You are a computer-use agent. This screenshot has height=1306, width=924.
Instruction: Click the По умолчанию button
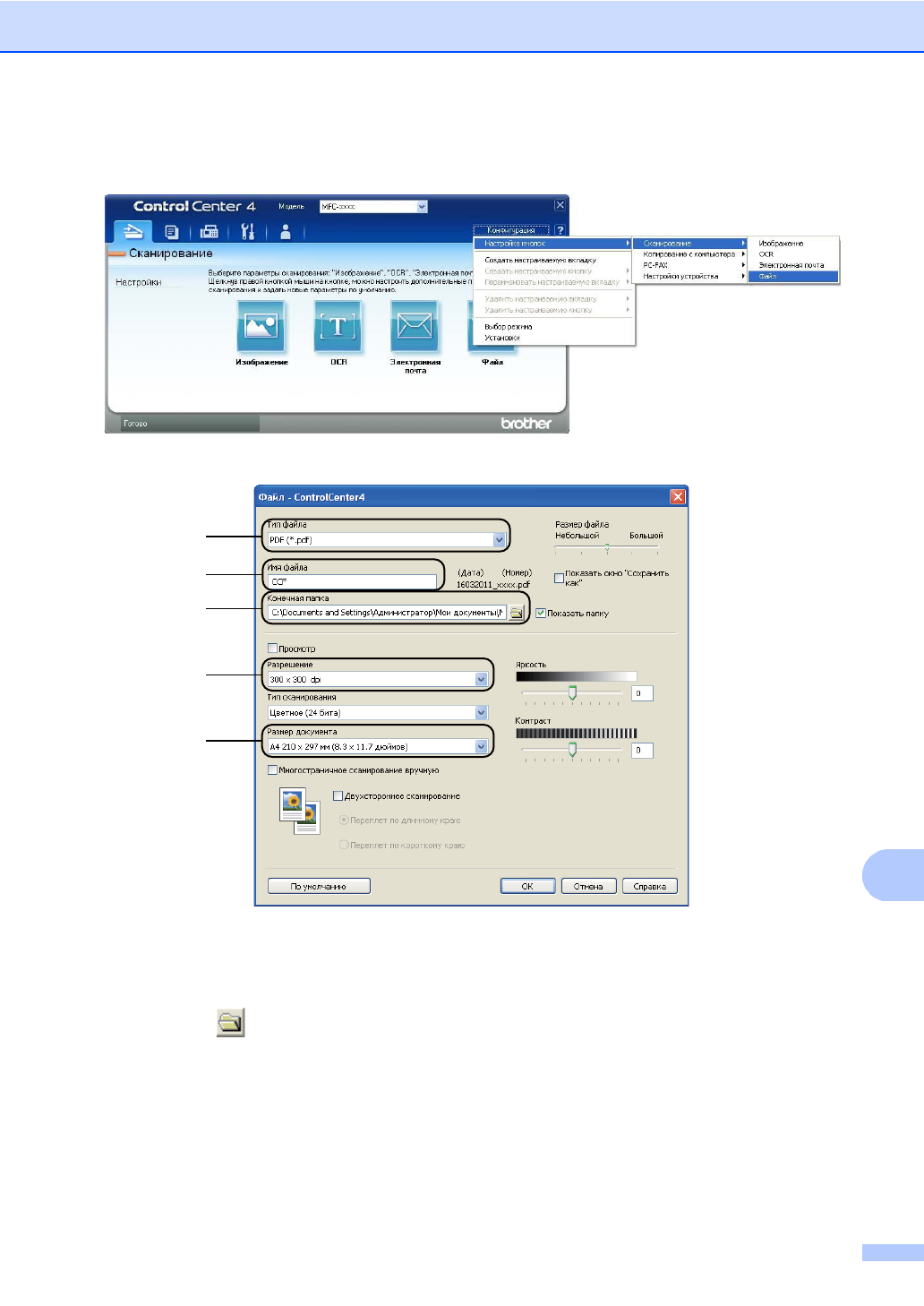pyautogui.click(x=319, y=886)
